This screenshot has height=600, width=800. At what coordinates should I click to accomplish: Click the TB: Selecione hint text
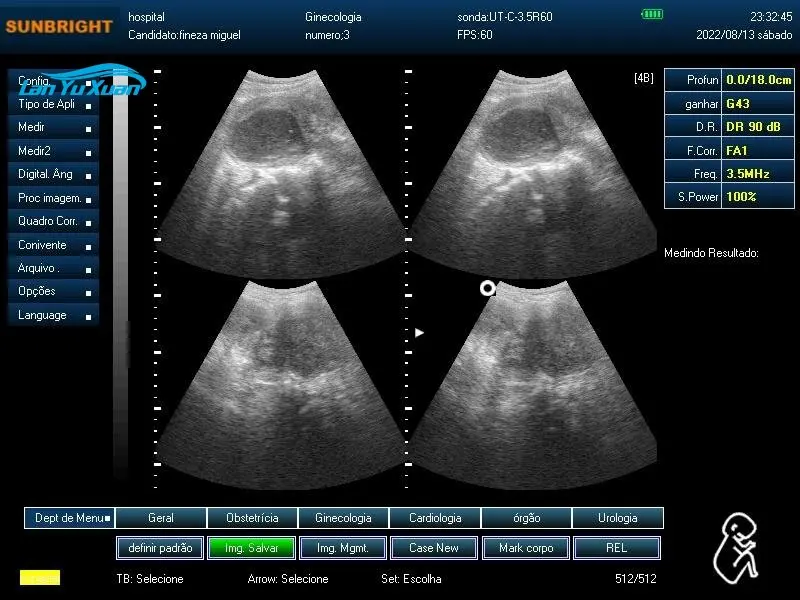(150, 579)
